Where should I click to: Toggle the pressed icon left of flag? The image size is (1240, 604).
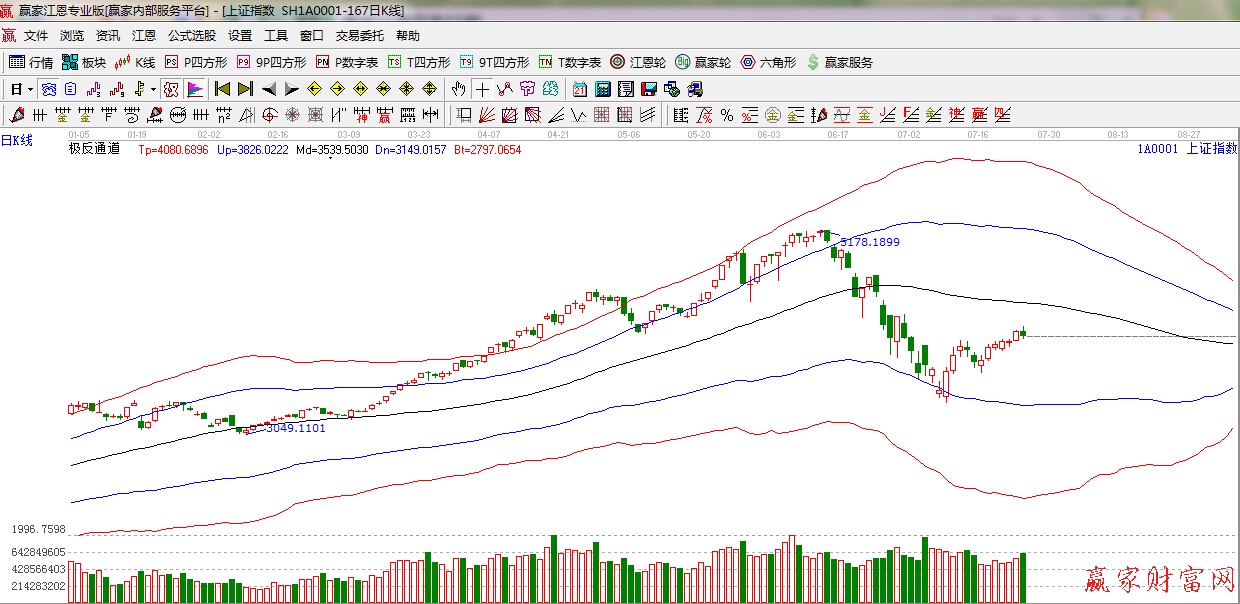171,89
